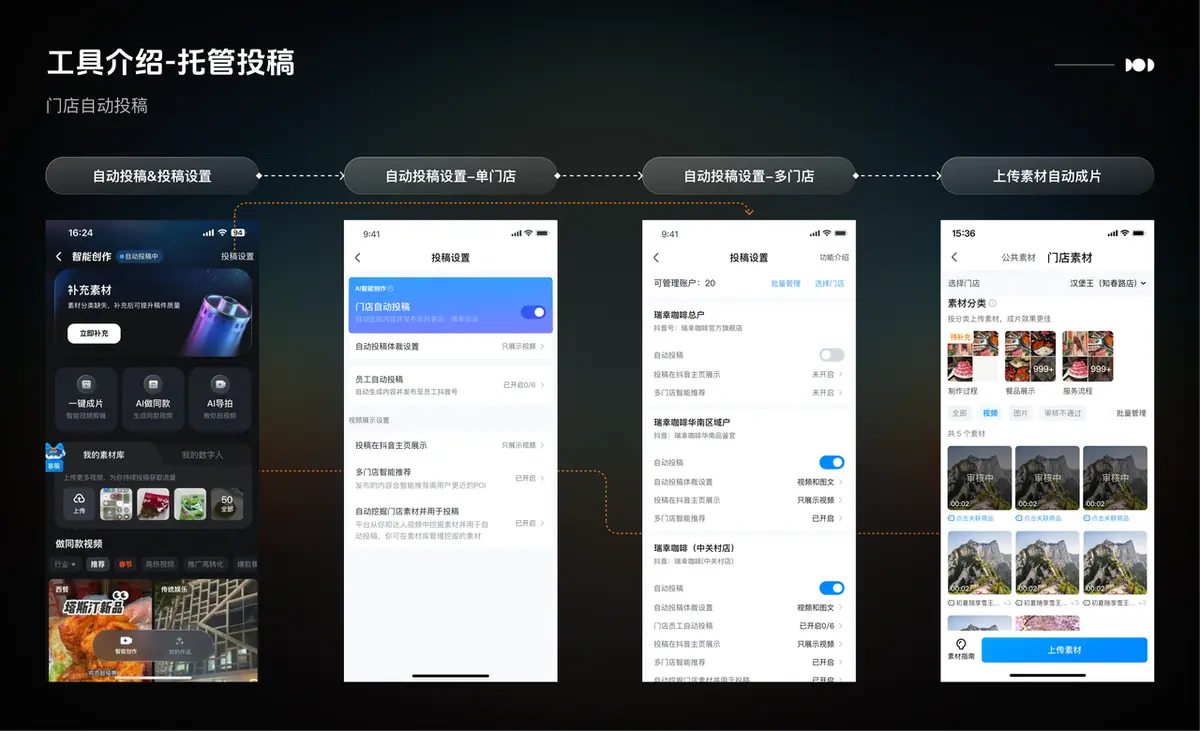The image size is (1200, 731).
Task: Click 自动投稿&投稿设置 step pill
Action: [152, 176]
